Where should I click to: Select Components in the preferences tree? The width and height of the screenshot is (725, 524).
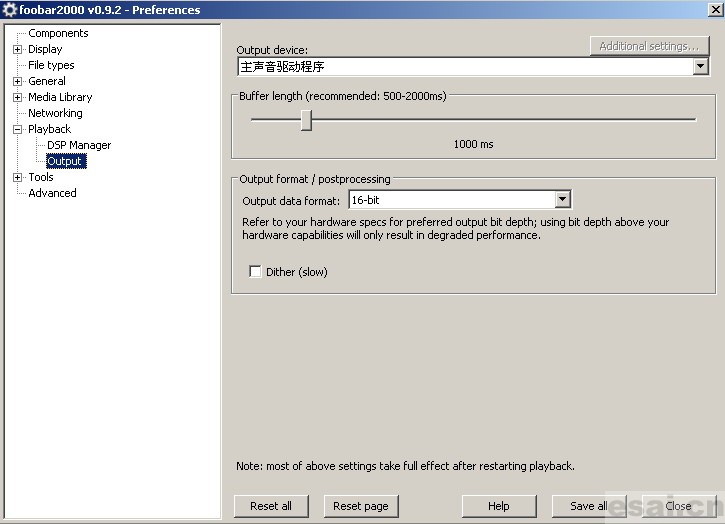coord(58,33)
